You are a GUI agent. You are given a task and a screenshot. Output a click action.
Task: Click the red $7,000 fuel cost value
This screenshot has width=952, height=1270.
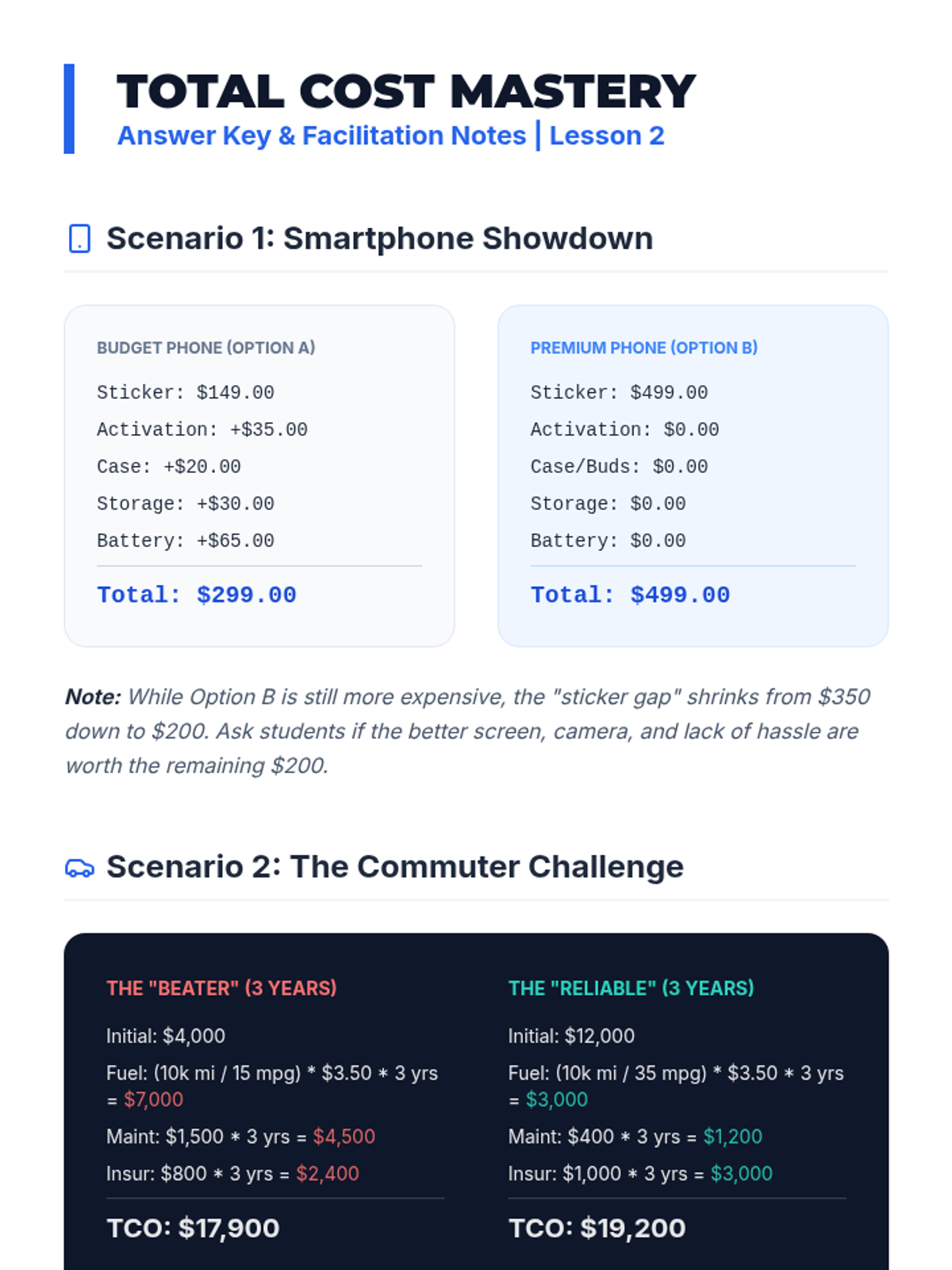[x=154, y=1099]
